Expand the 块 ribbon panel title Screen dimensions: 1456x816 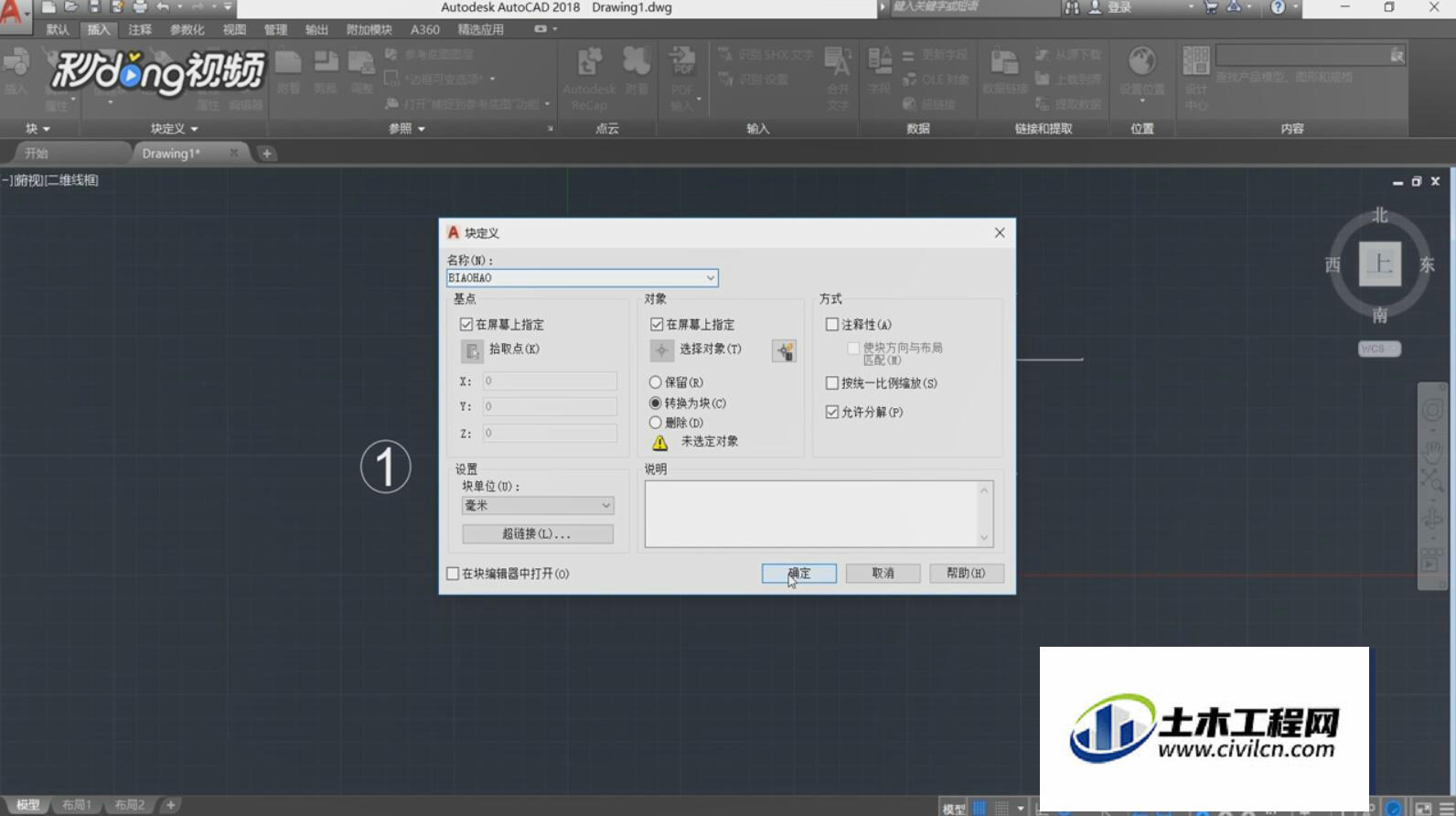37,129
